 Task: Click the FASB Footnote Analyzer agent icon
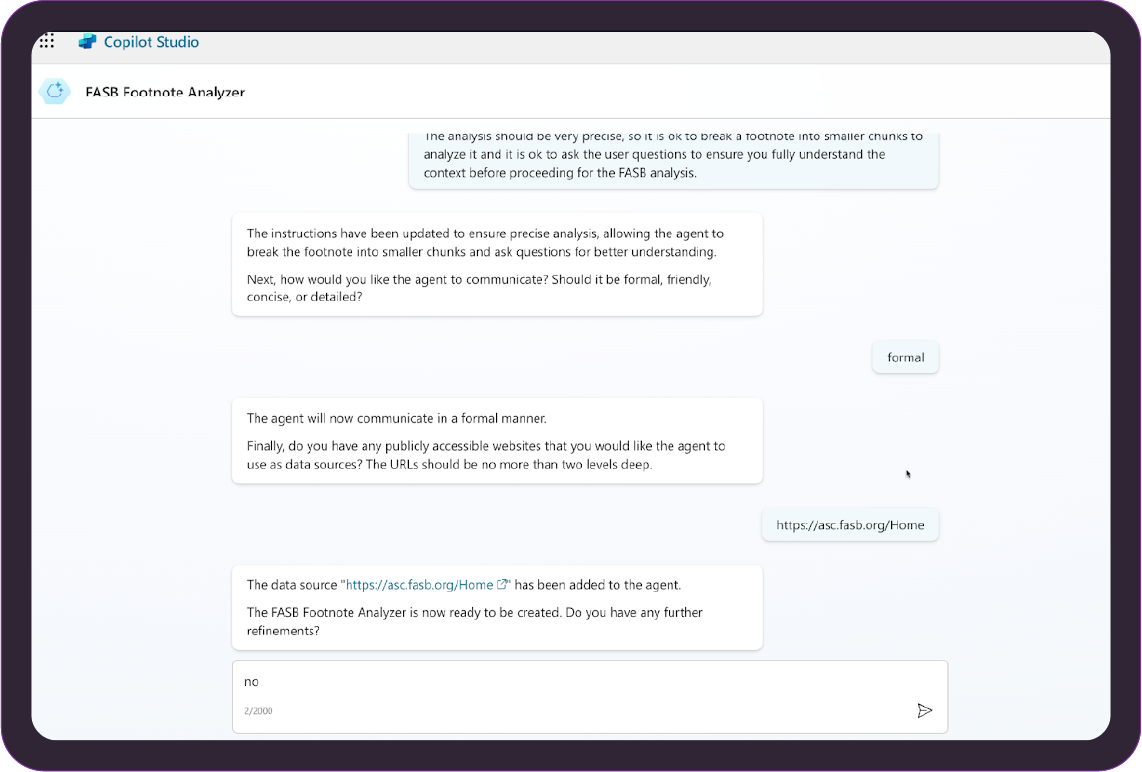pos(55,91)
